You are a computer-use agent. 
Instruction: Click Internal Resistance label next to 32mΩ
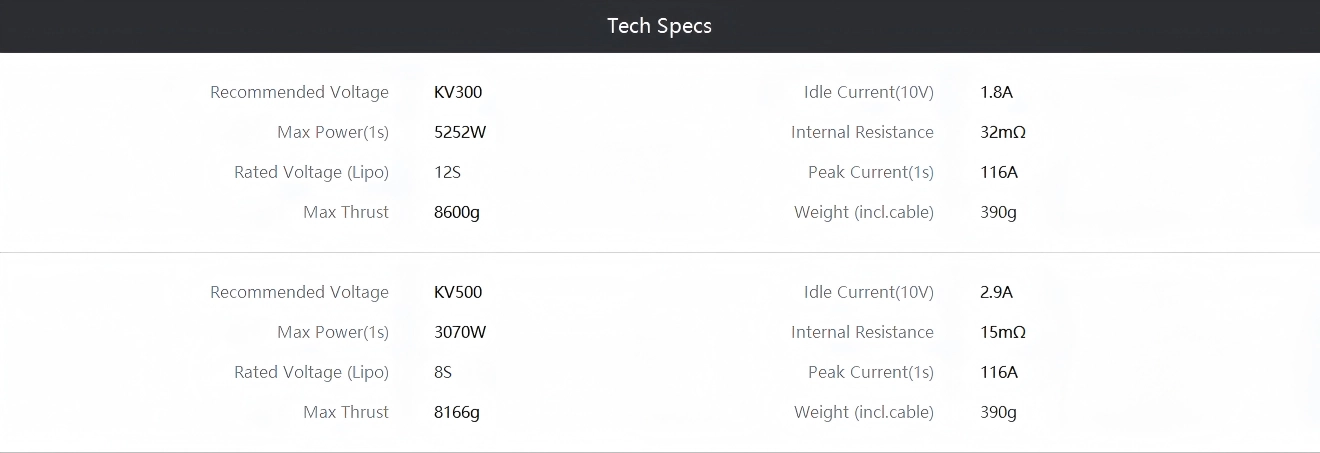pos(862,132)
